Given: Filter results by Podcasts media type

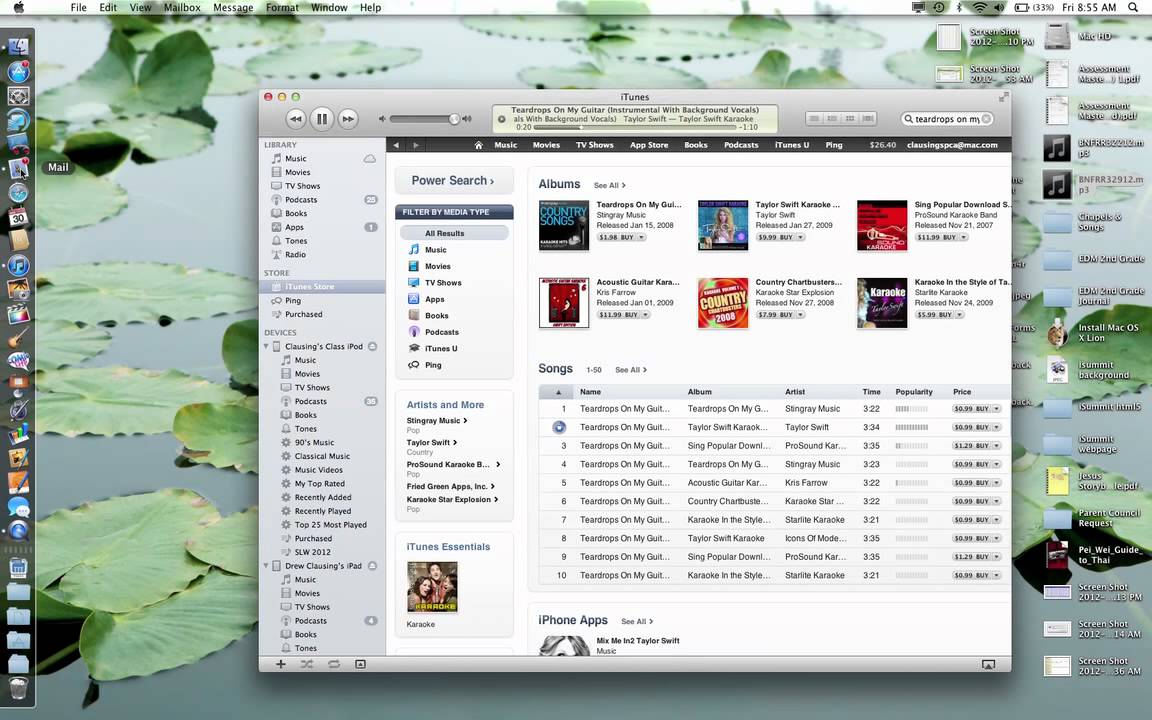Looking at the screenshot, I should pyautogui.click(x=442, y=332).
